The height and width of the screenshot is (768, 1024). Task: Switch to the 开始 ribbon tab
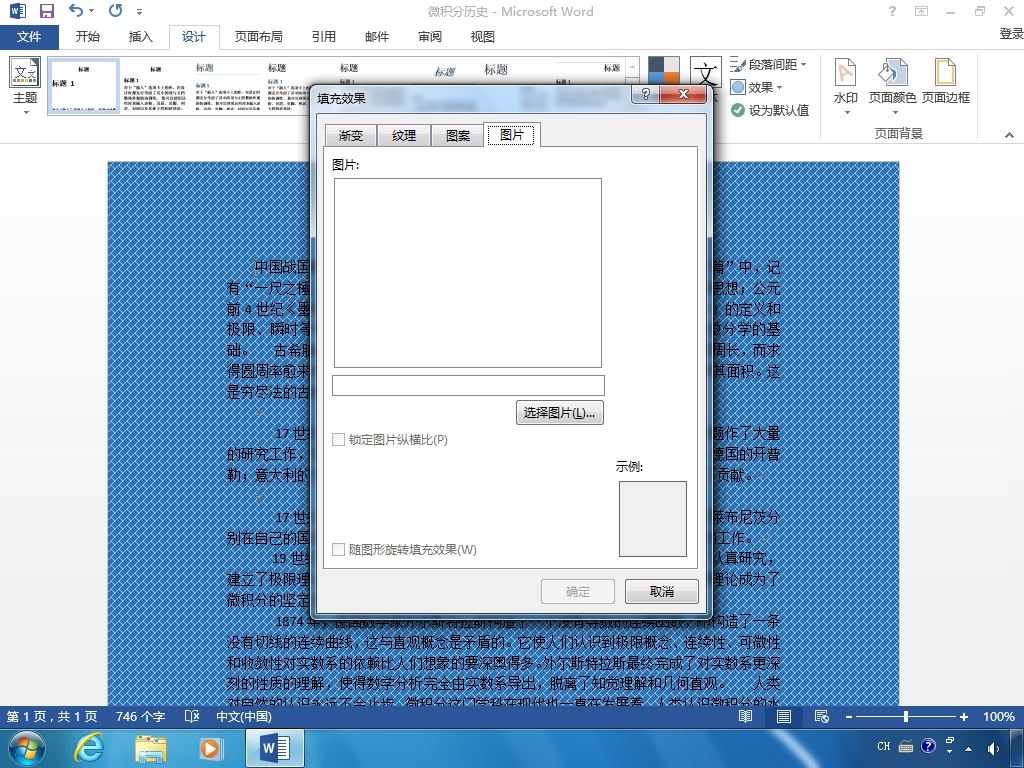coord(88,37)
